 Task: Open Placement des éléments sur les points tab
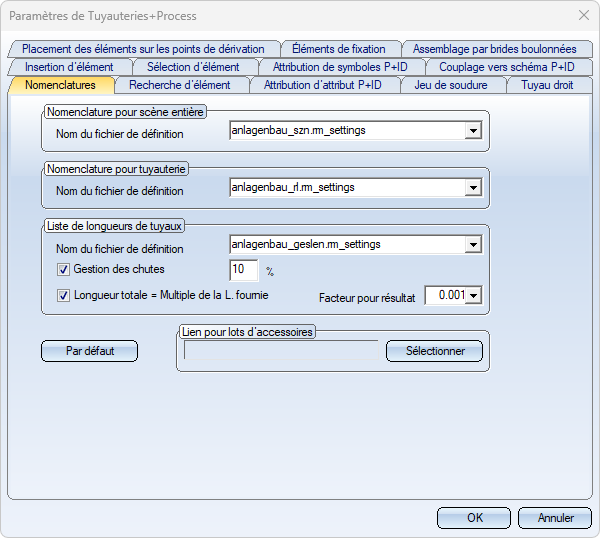tap(143, 49)
